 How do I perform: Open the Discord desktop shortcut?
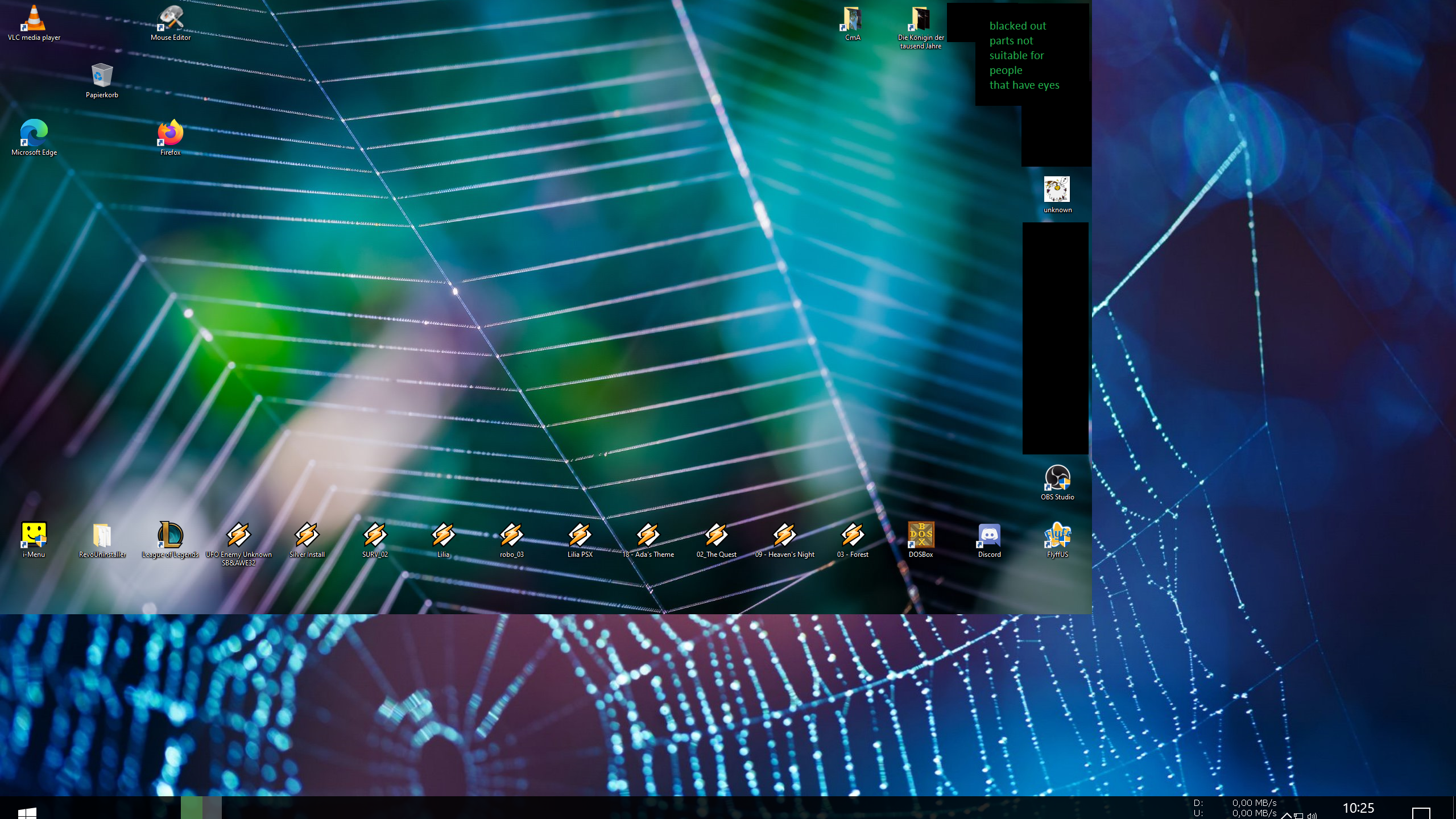click(989, 536)
